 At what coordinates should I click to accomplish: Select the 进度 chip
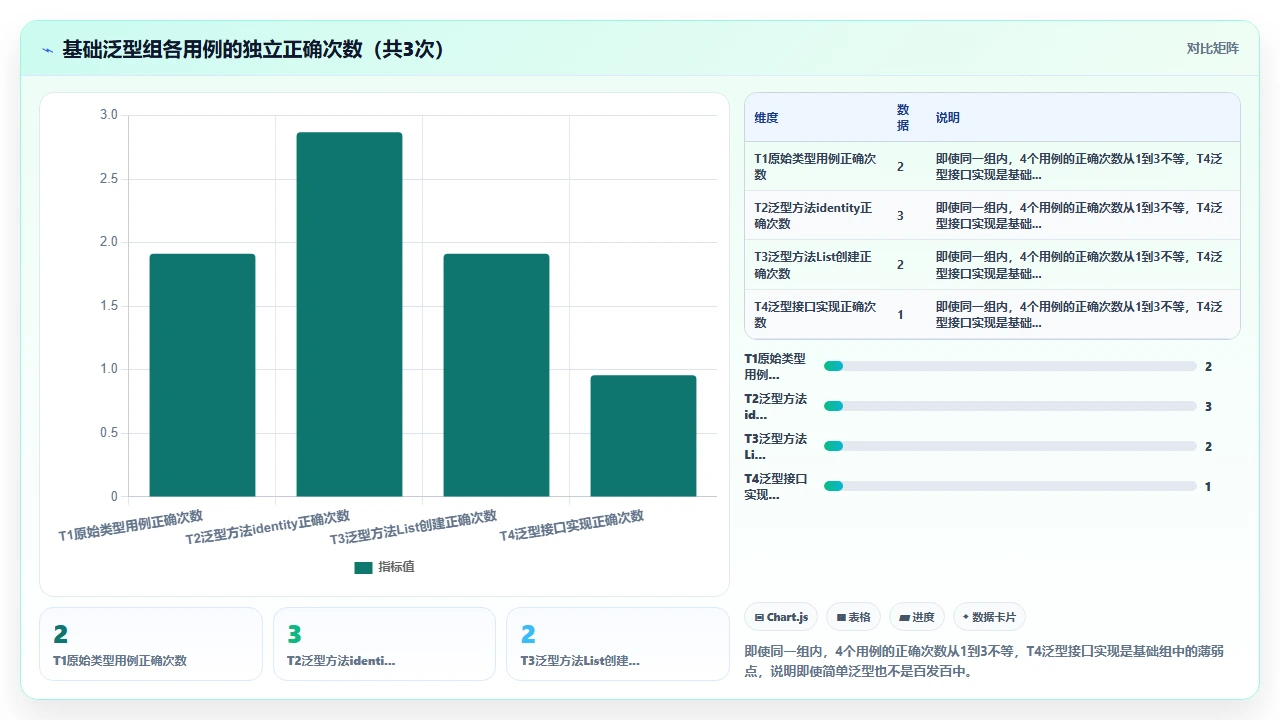[917, 617]
